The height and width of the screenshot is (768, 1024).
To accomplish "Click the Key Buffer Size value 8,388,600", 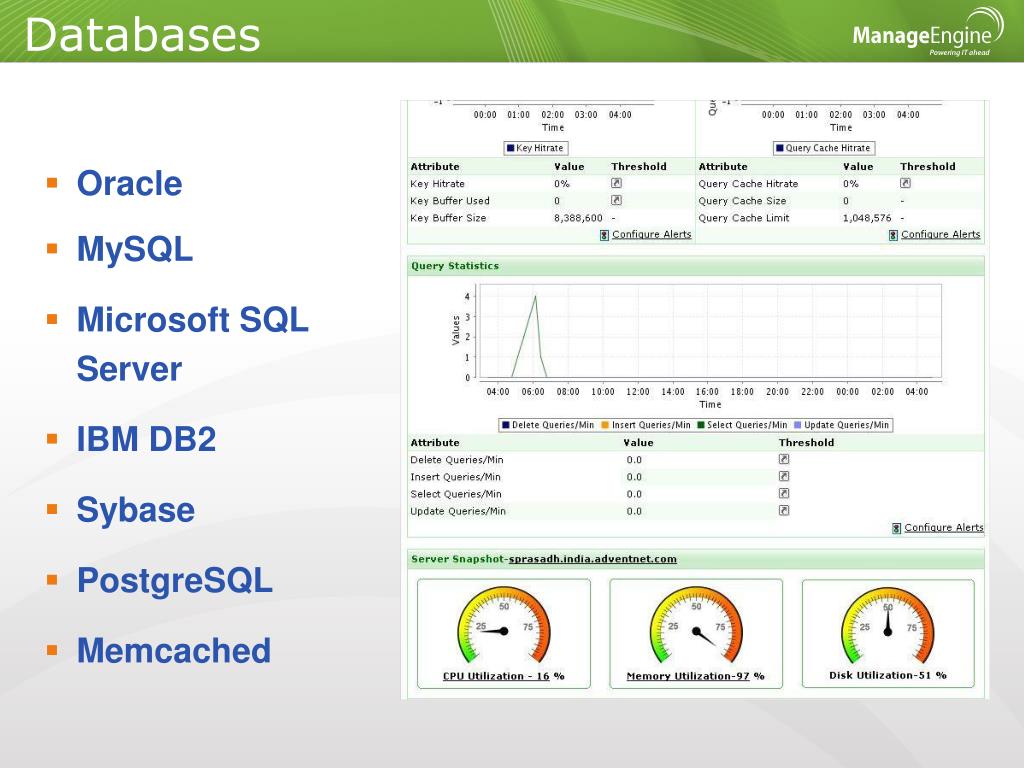I will pyautogui.click(x=578, y=218).
